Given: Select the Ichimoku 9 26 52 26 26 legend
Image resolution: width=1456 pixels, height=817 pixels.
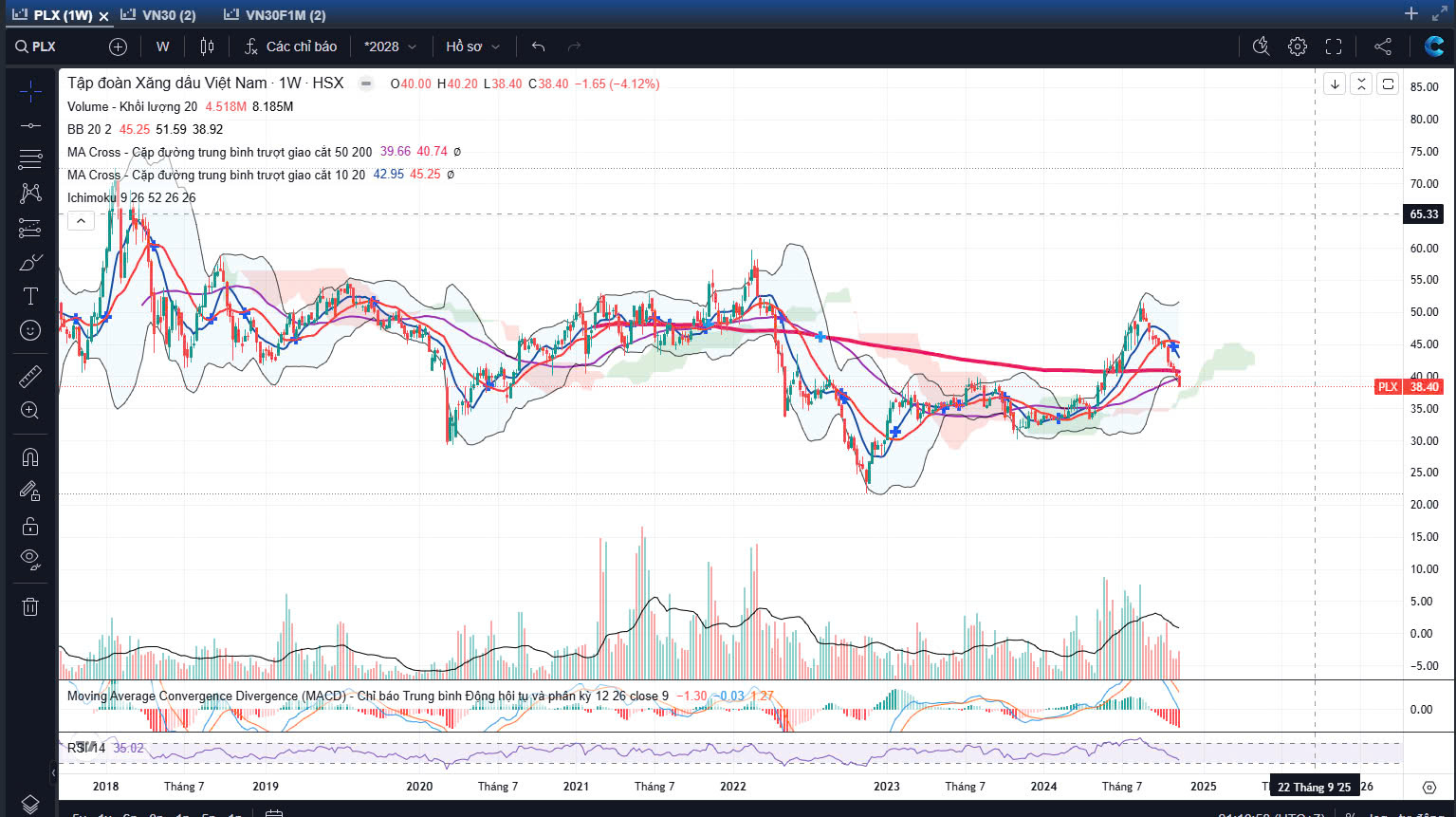Looking at the screenshot, I should [x=131, y=197].
